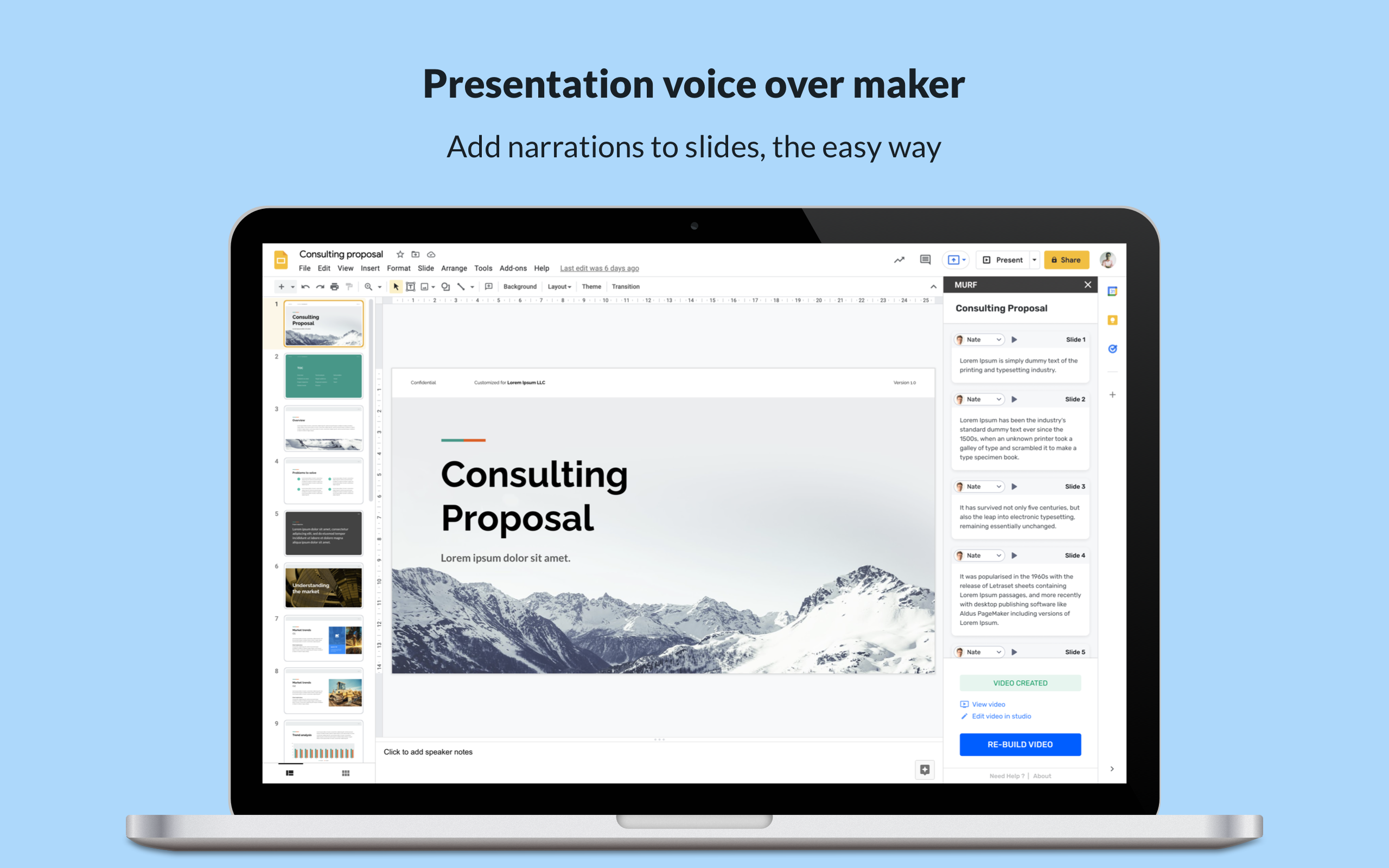Screen dimensions: 1389x868
Task: Play narration preview for Slide 3
Action: pyautogui.click(x=1014, y=484)
